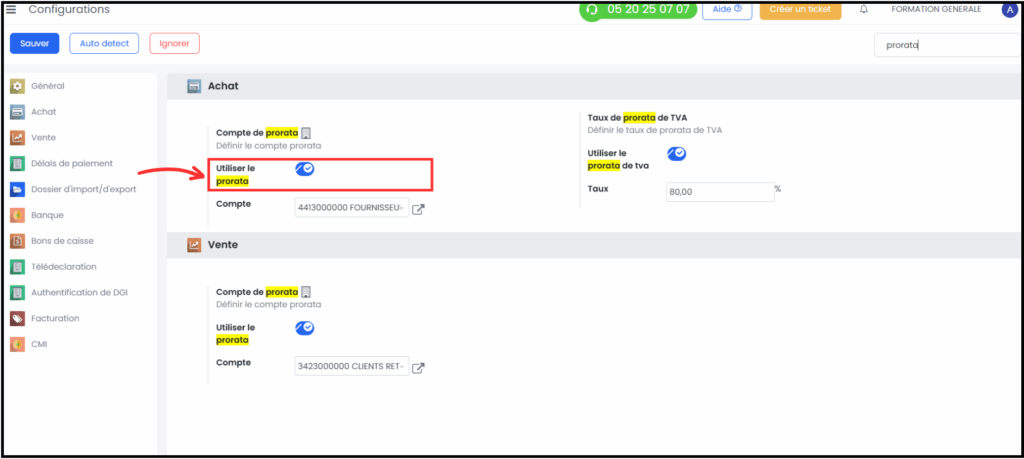The width and height of the screenshot is (1024, 459).
Task: Open the 4413000000 FOURNISSEU account dropdown
Action: click(352, 208)
